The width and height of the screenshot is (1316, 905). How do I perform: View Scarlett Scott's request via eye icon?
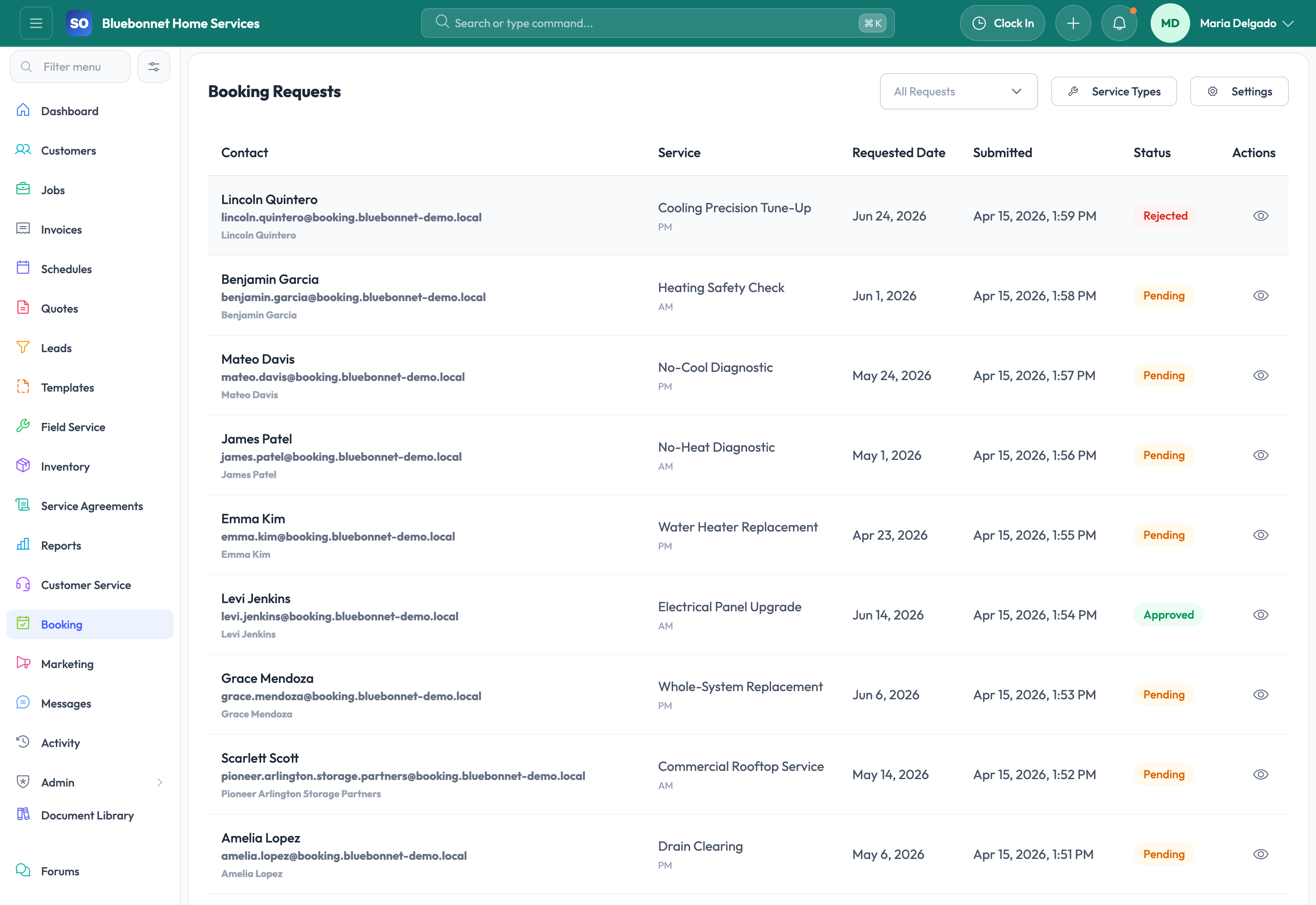(1260, 775)
